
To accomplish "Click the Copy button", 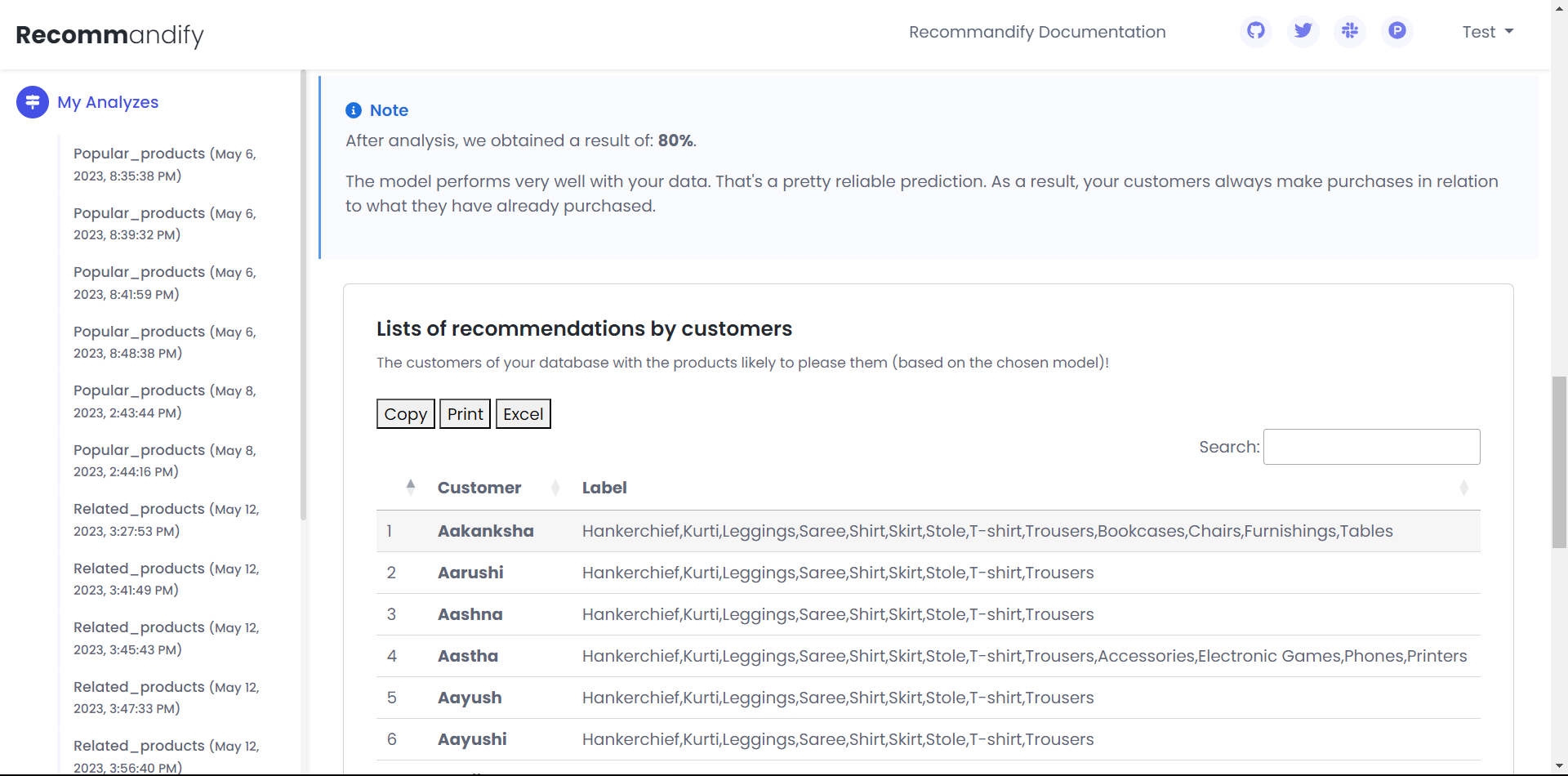I will (x=405, y=414).
